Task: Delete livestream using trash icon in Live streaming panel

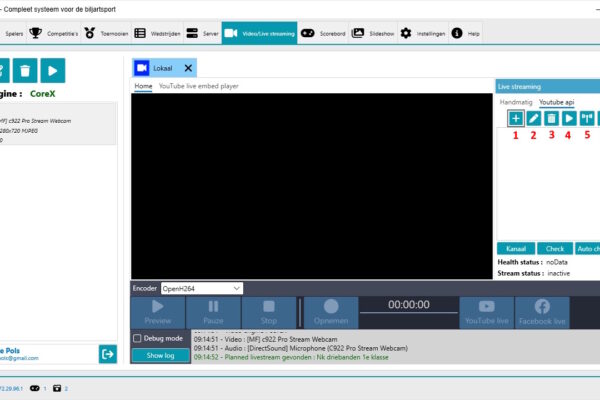Action: (551, 119)
